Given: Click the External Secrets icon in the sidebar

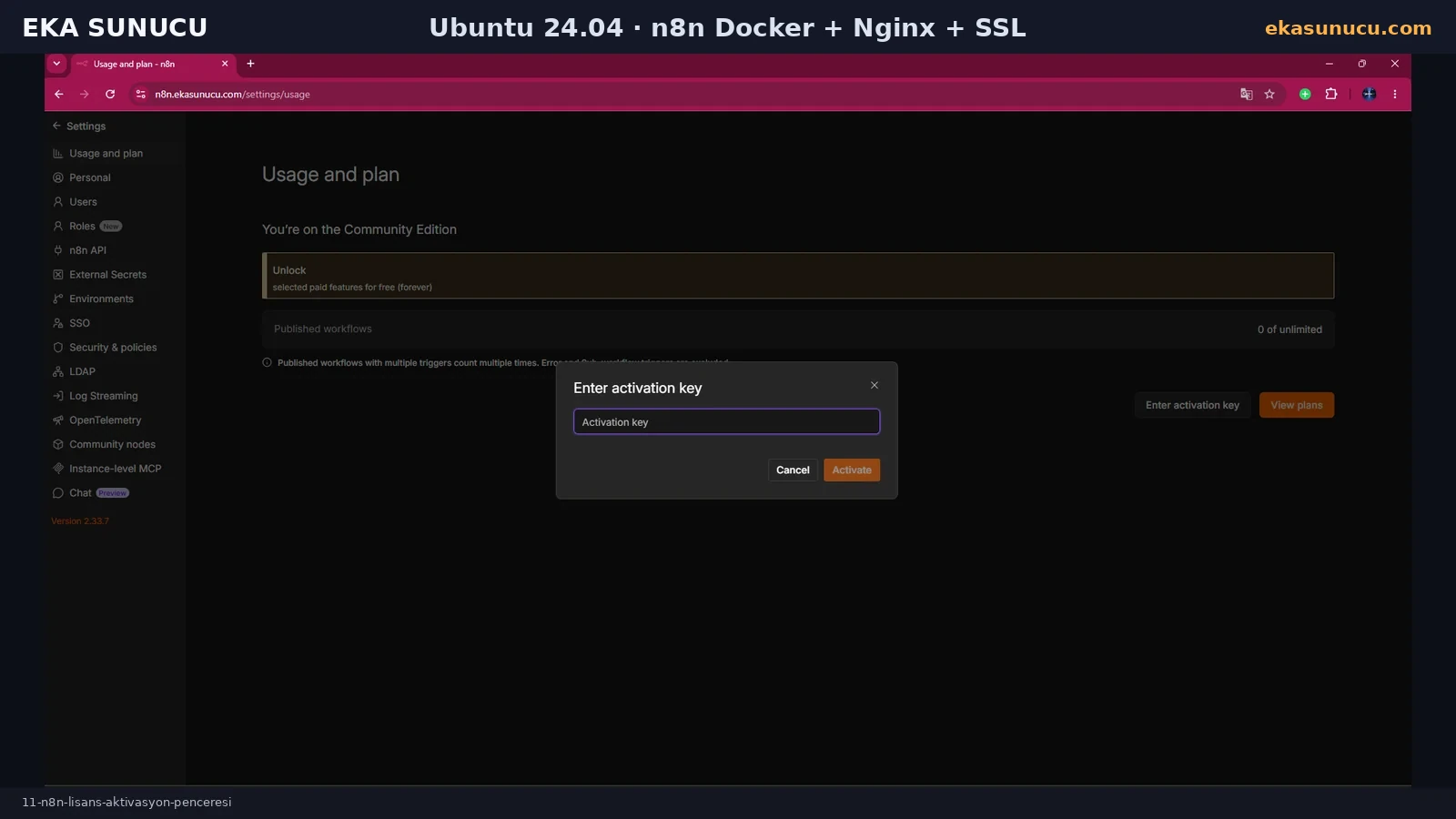Looking at the screenshot, I should tap(58, 275).
